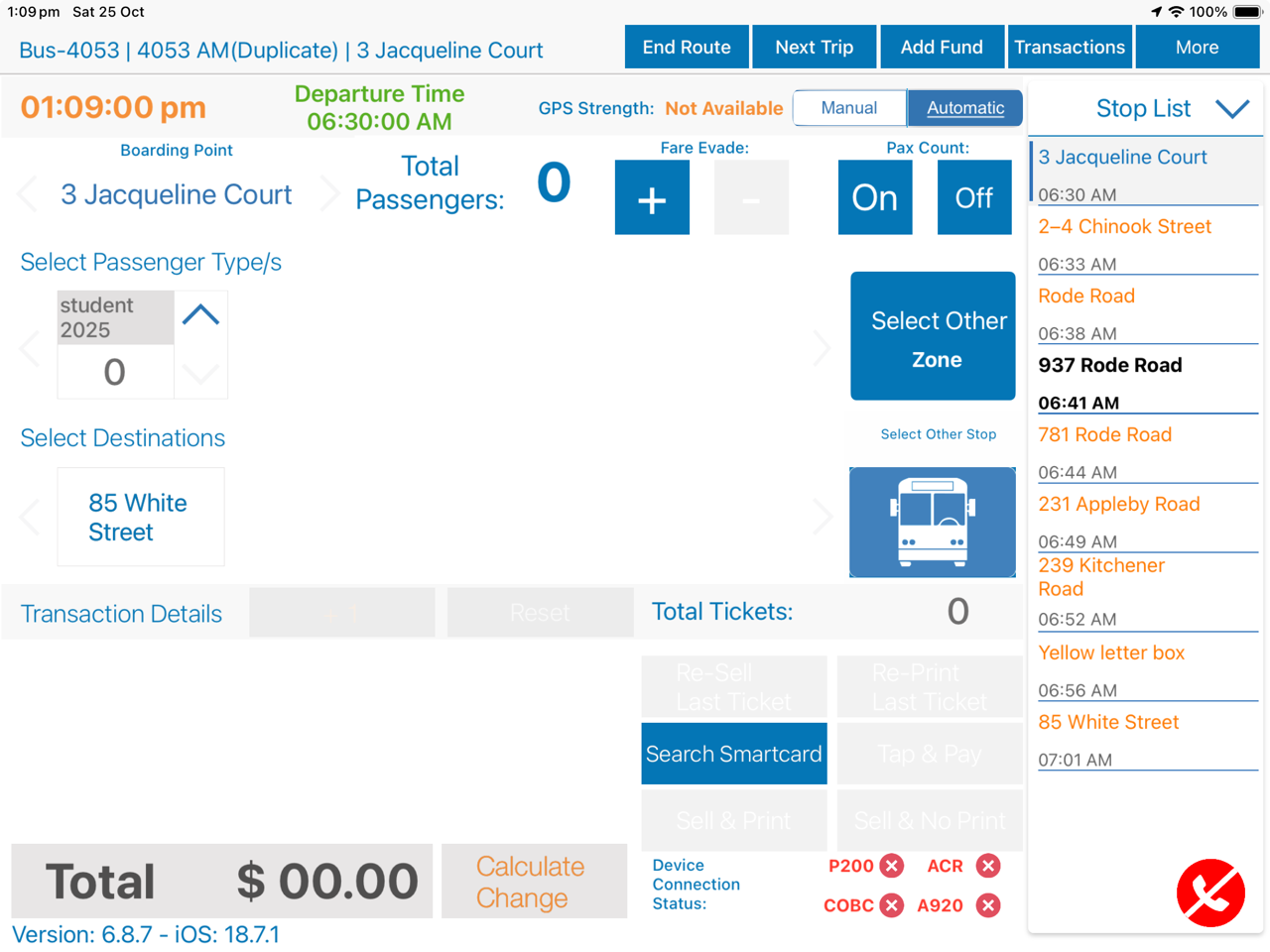Select 85 White Street destination tile

pos(141,517)
